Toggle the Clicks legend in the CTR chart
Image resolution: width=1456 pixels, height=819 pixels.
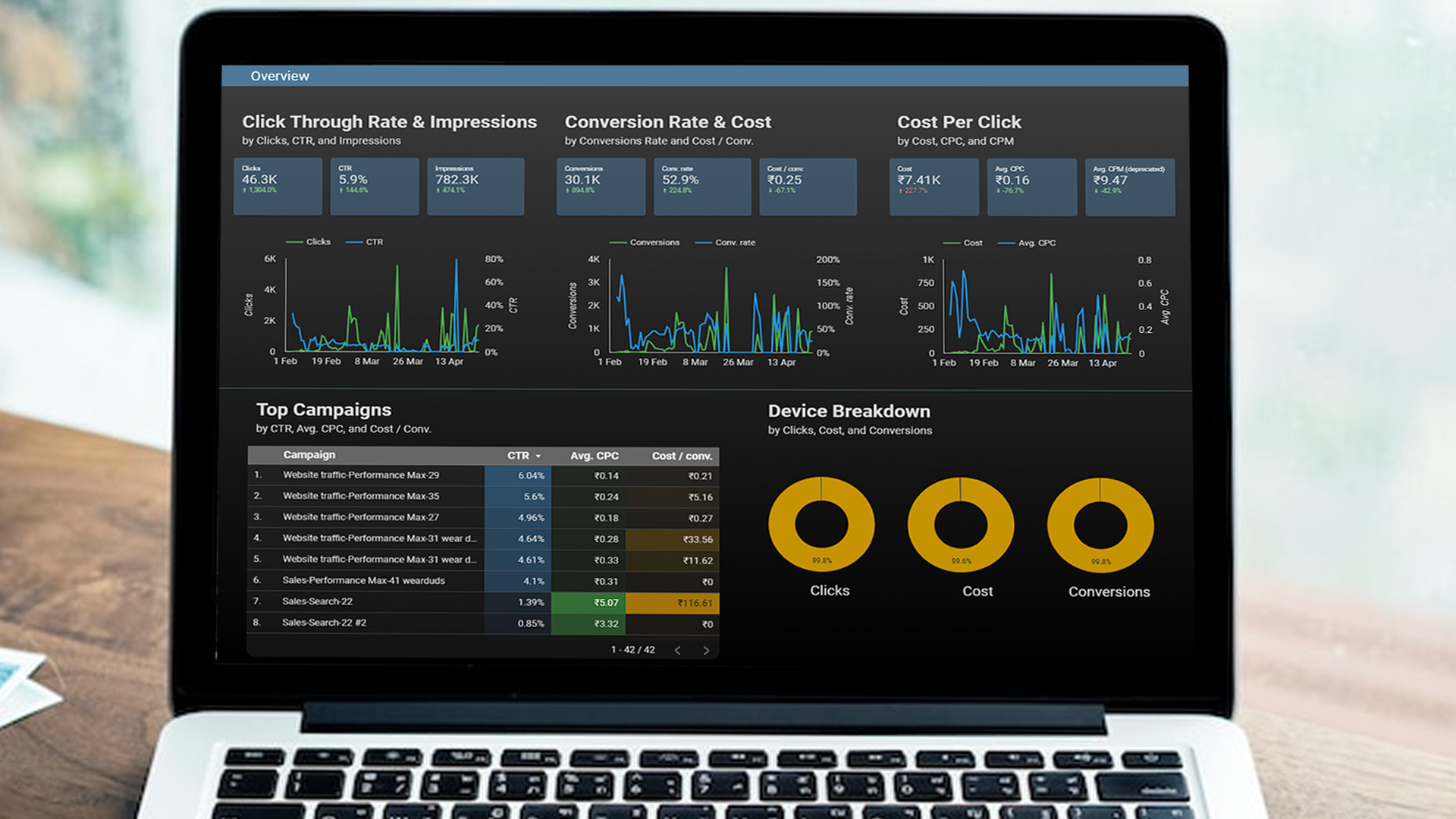click(x=308, y=242)
